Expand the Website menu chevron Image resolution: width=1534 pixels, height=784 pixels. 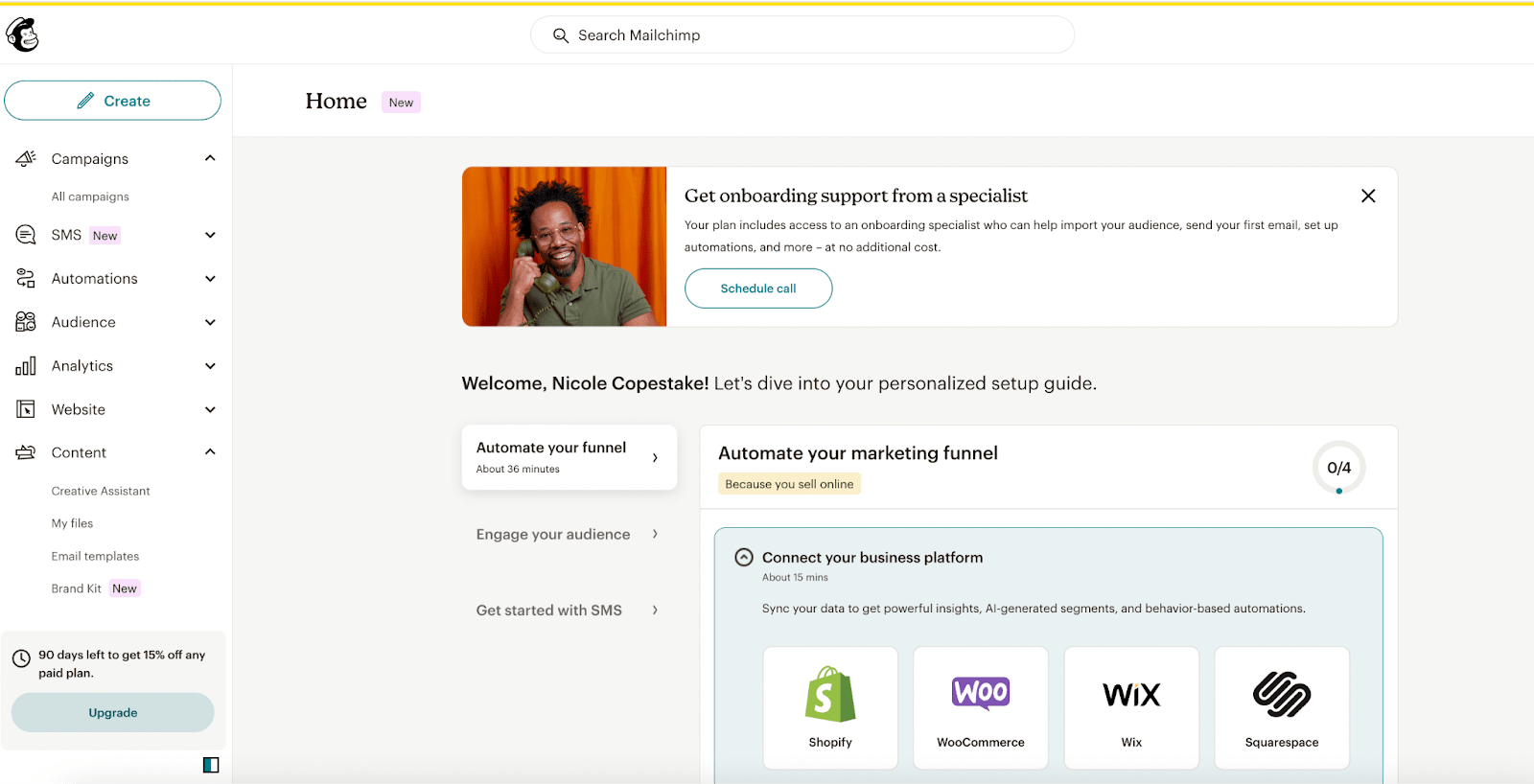pyautogui.click(x=210, y=409)
